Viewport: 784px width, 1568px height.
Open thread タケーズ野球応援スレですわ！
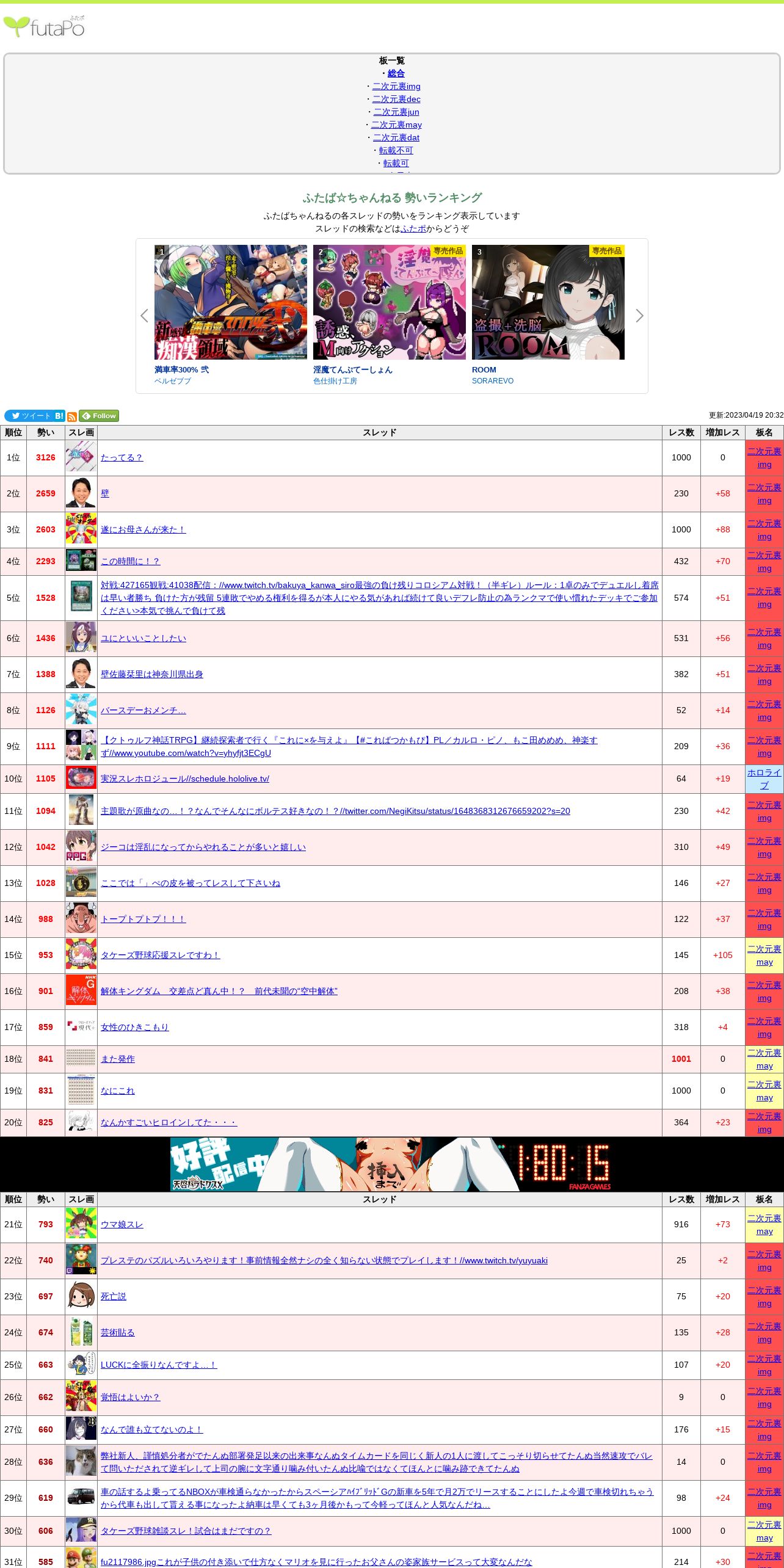click(x=160, y=955)
